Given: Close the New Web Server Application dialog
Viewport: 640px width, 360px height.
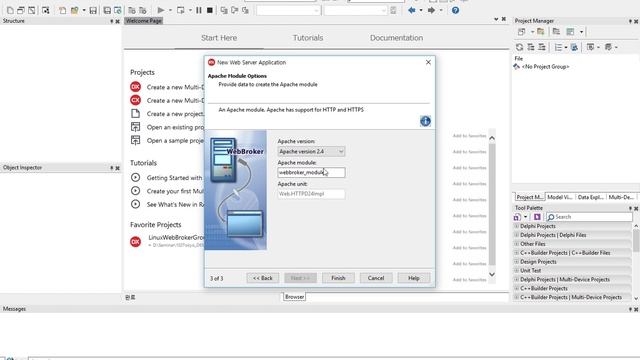Looking at the screenshot, I should pos(428,62).
